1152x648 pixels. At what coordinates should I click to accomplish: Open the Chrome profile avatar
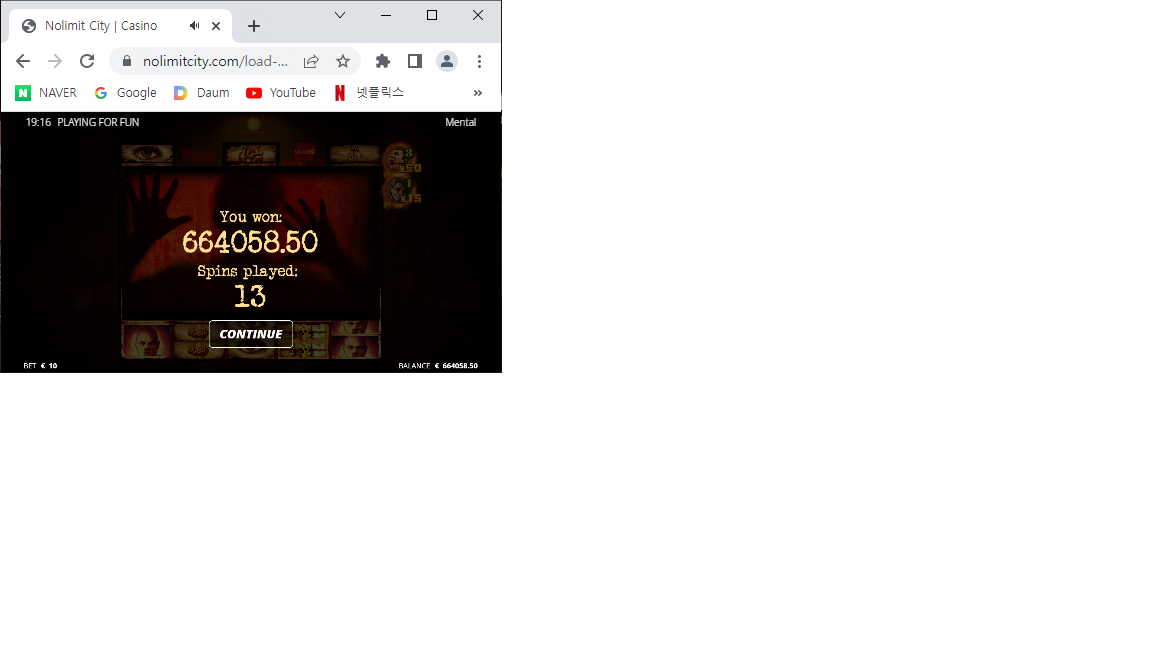click(x=447, y=61)
